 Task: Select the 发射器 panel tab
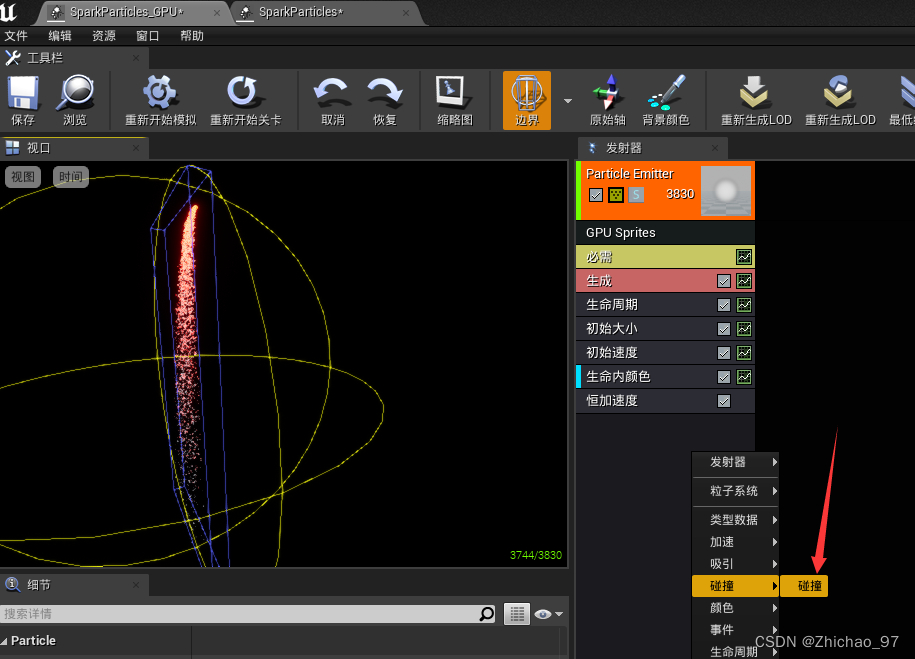tap(652, 148)
